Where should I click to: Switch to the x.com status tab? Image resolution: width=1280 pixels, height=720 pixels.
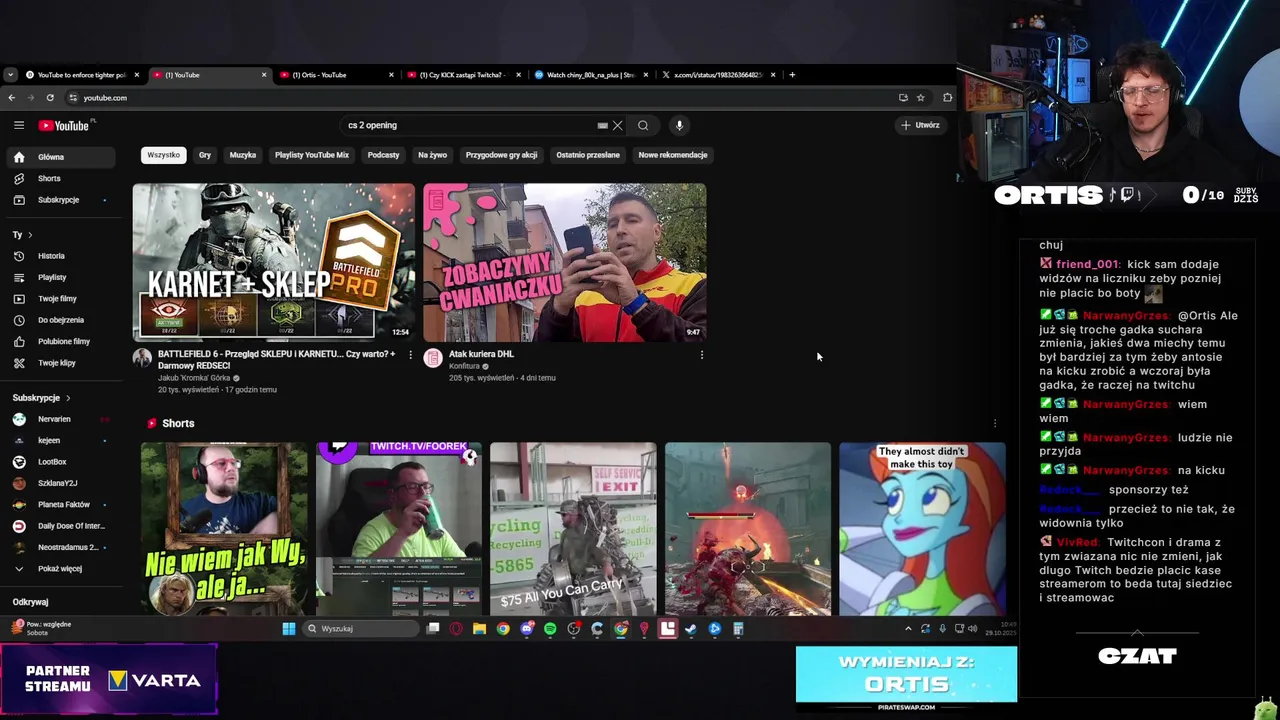(717, 74)
